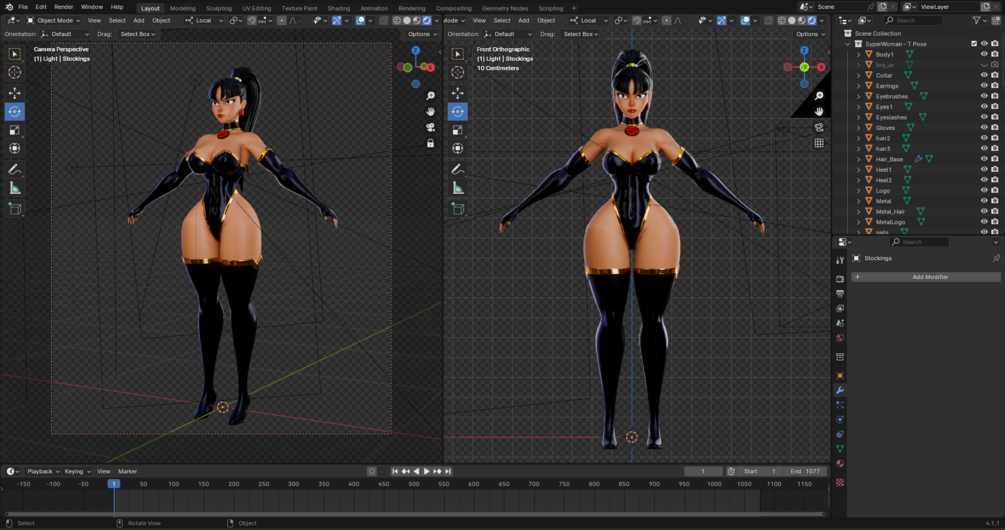Switch to orthographic grid icon in right viewport

point(819,144)
